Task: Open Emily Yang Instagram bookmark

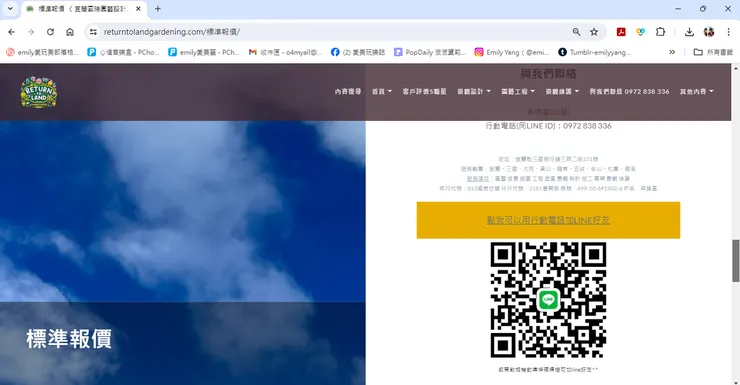Action: [x=512, y=52]
